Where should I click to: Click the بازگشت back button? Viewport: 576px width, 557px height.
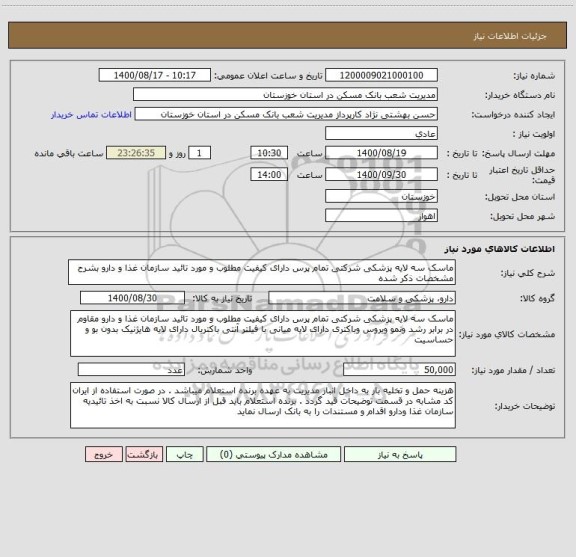144,454
